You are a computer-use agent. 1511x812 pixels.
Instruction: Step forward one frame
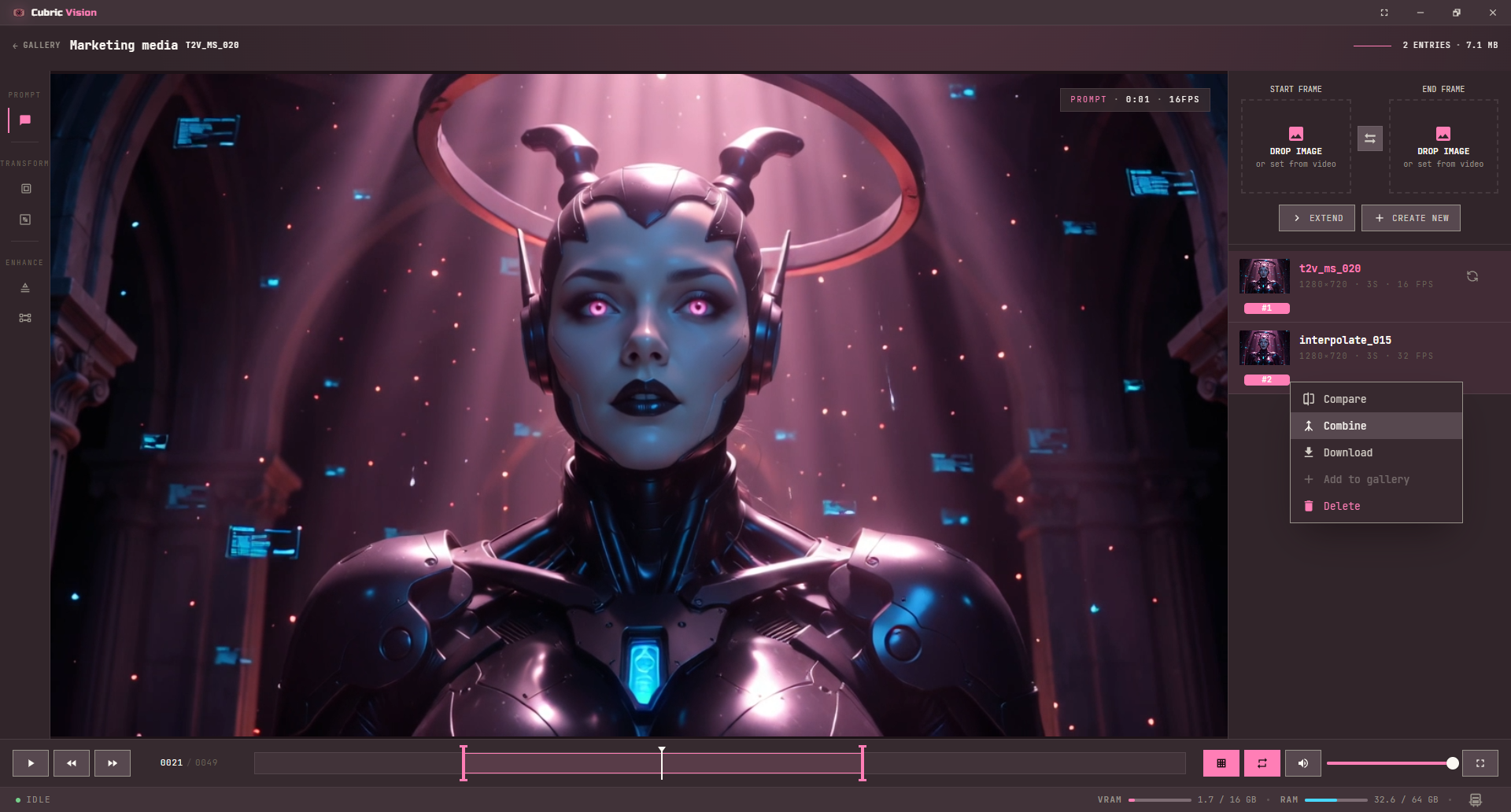coord(113,763)
